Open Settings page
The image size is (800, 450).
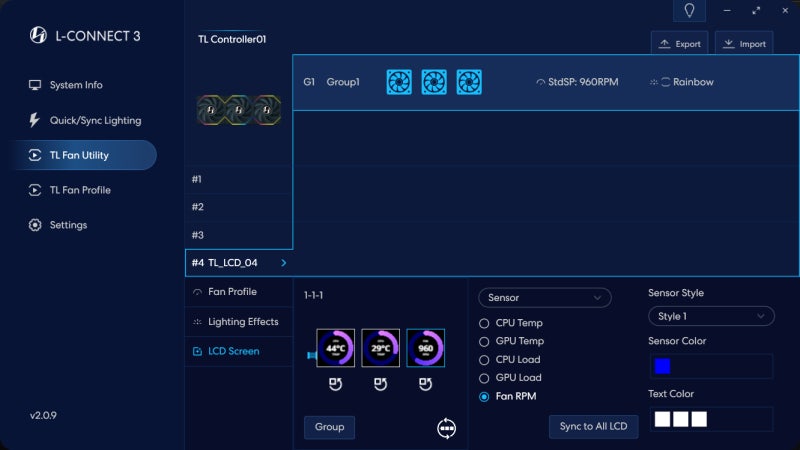click(x=58, y=225)
